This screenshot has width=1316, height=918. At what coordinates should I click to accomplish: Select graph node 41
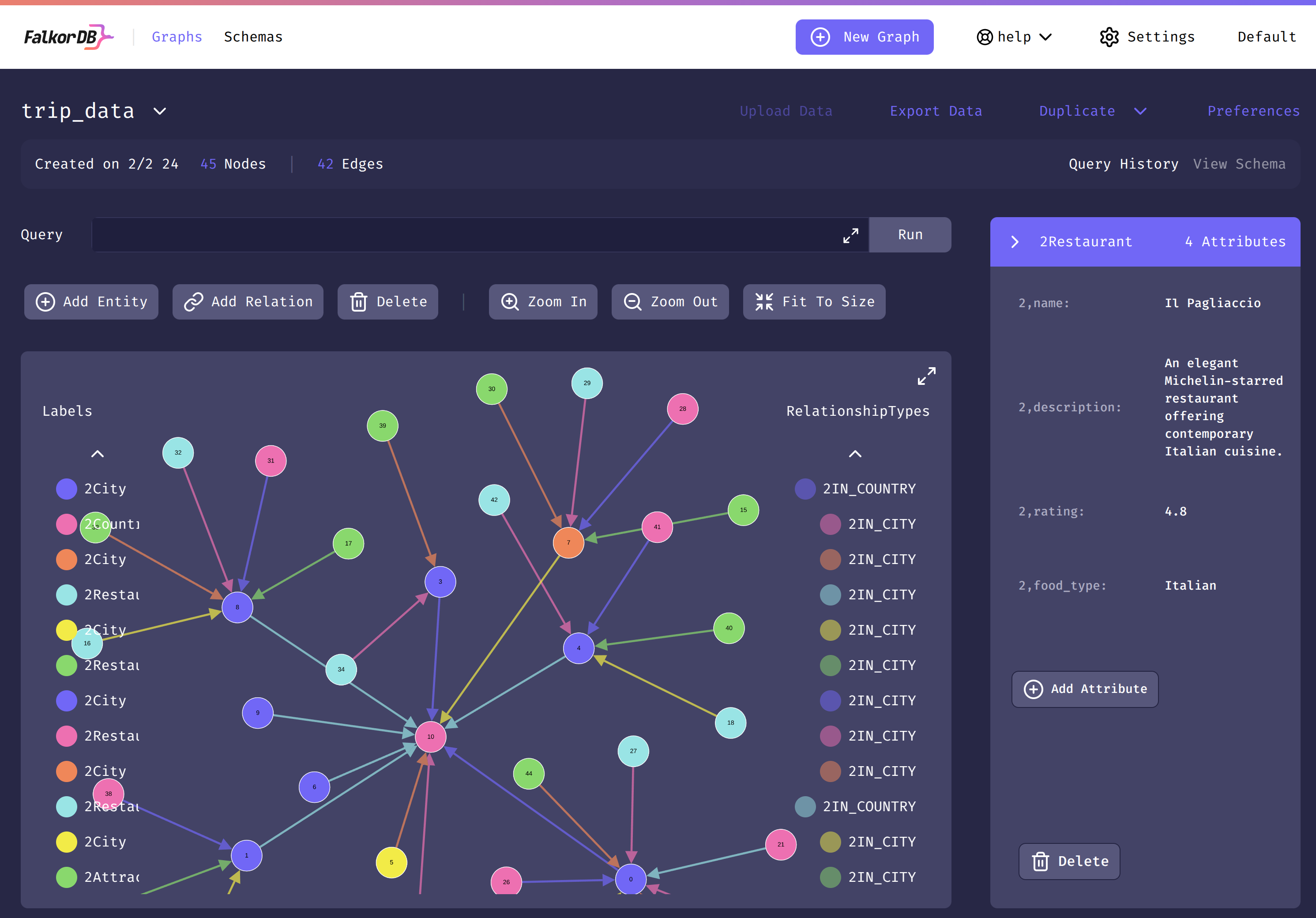point(657,527)
